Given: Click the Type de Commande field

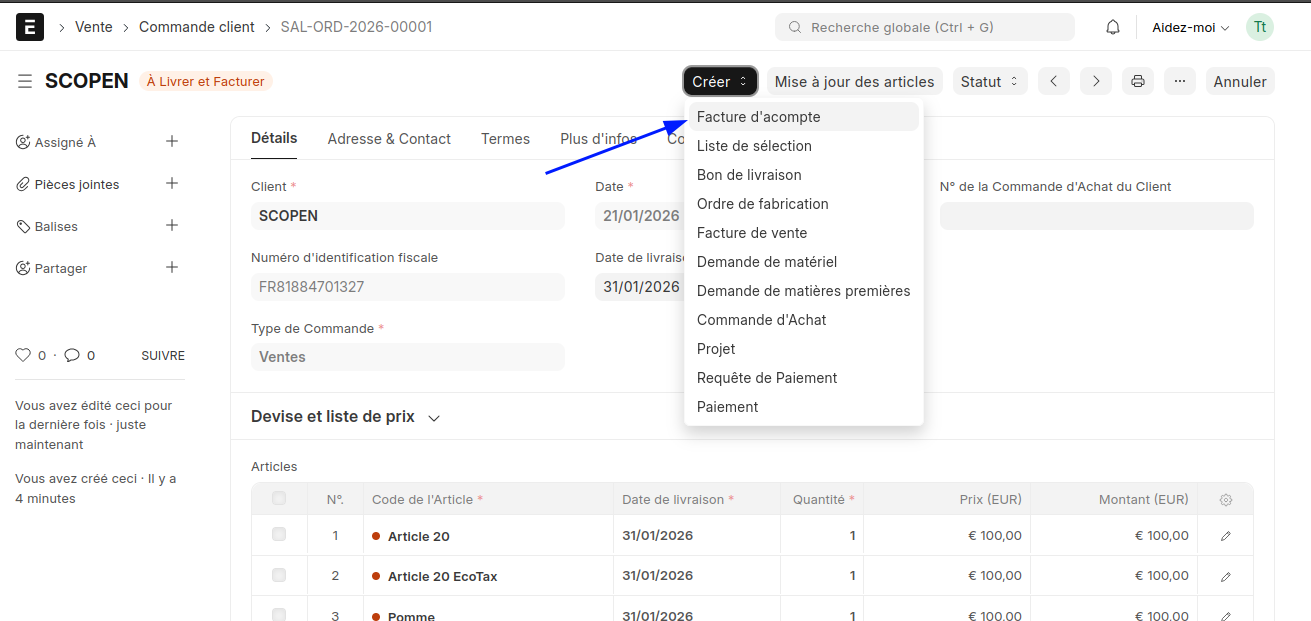Looking at the screenshot, I should (x=408, y=357).
